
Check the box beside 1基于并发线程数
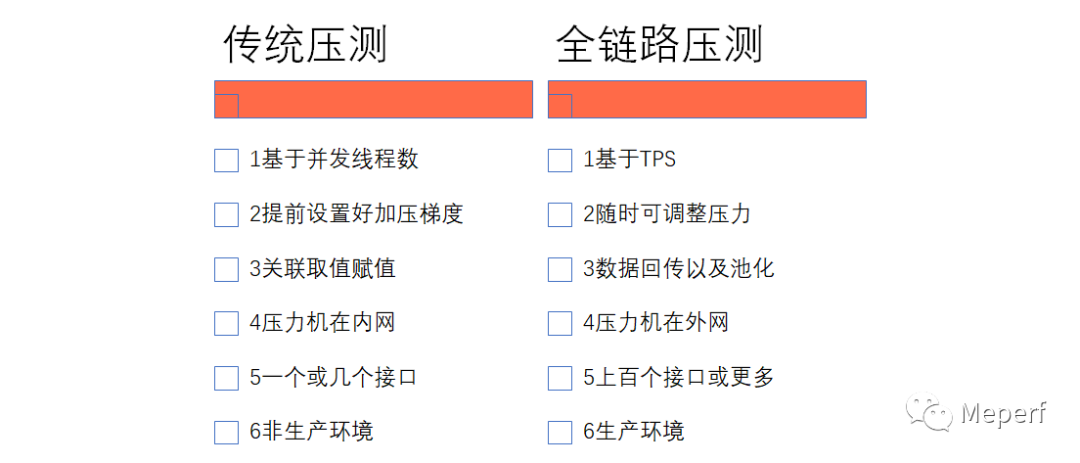tap(226, 160)
